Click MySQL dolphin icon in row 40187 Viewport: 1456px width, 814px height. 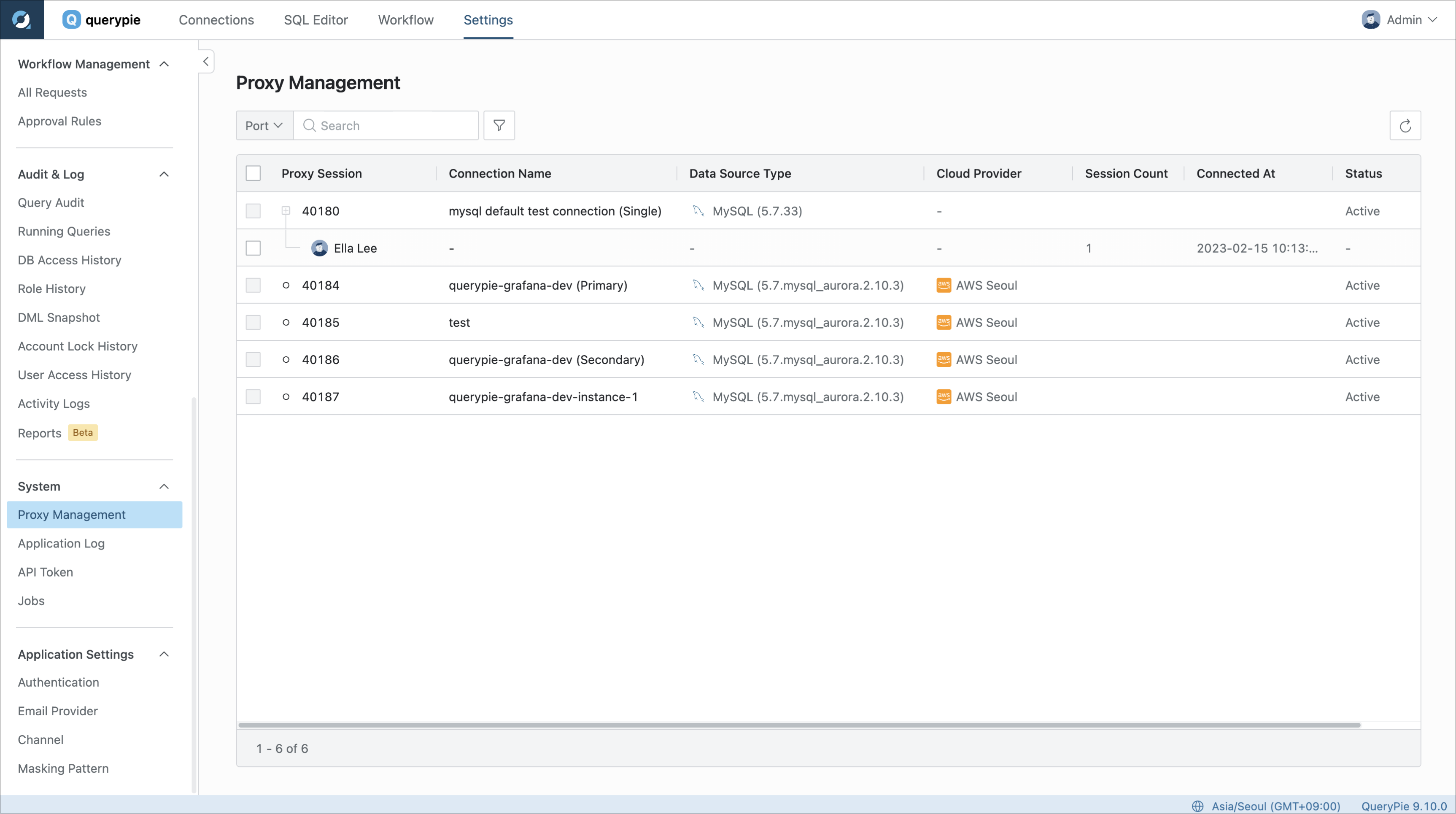tap(698, 397)
